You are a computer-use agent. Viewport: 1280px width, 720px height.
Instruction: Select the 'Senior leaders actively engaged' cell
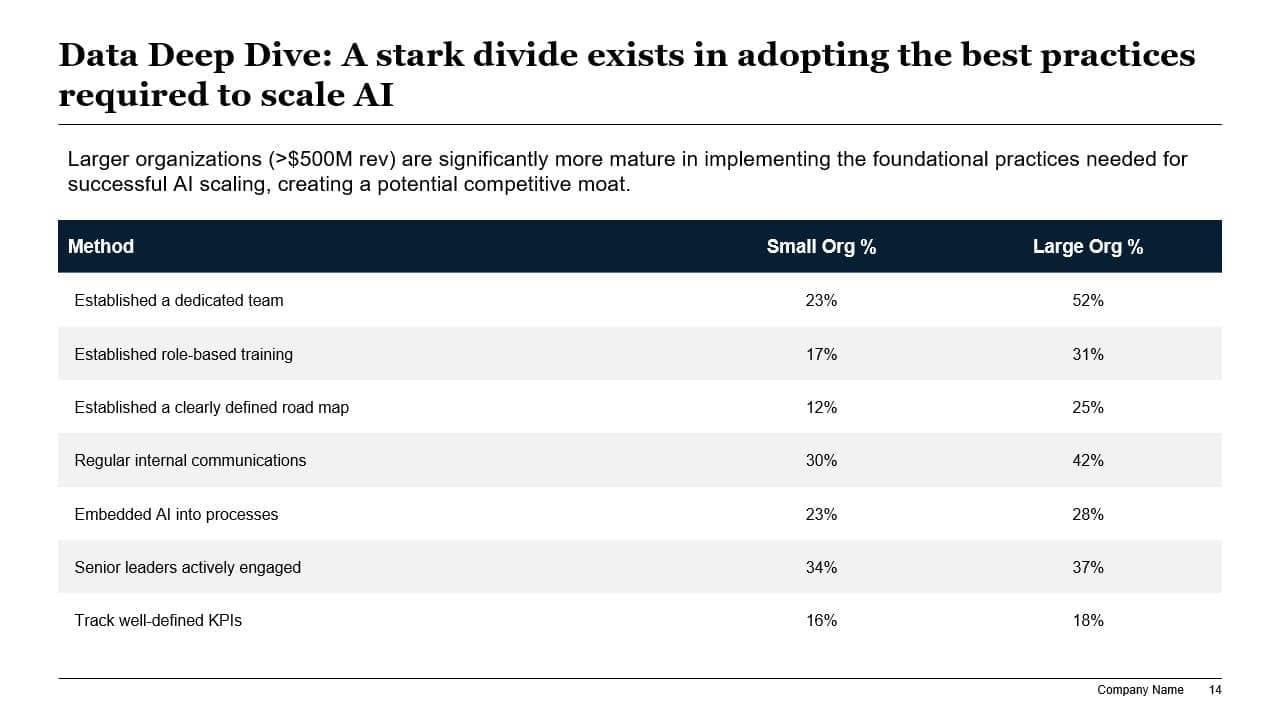(x=188, y=567)
